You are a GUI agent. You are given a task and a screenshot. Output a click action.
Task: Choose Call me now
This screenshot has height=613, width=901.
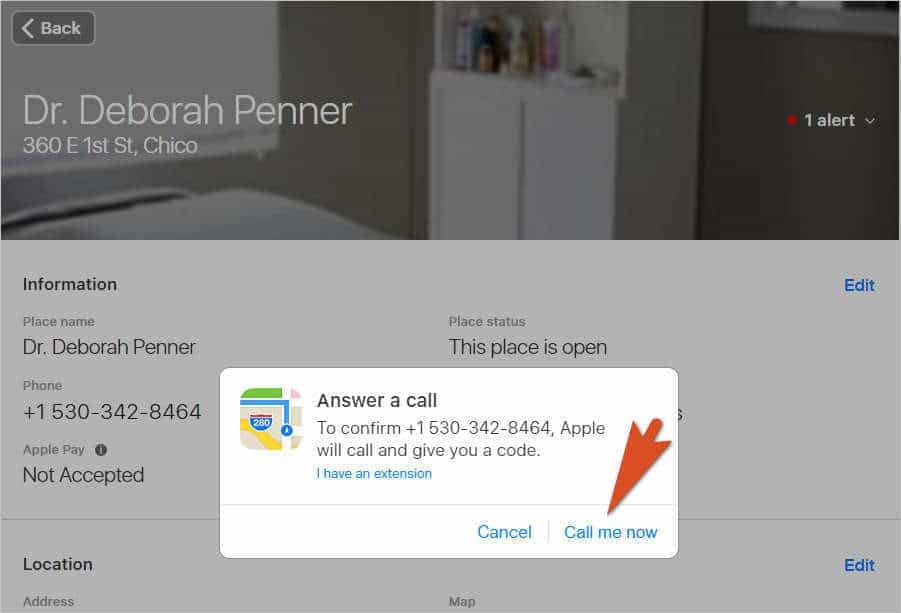(x=610, y=532)
